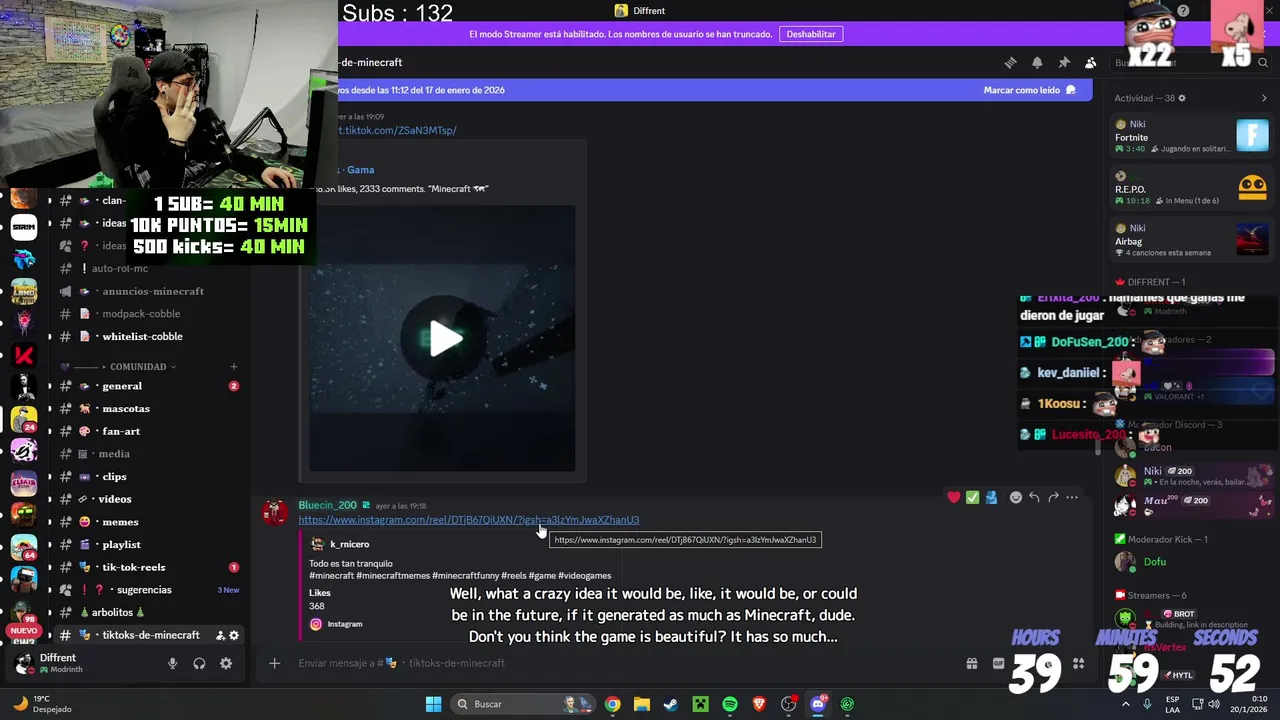Click the k_rnicero embed author
The image size is (1280, 720).
tap(349, 544)
